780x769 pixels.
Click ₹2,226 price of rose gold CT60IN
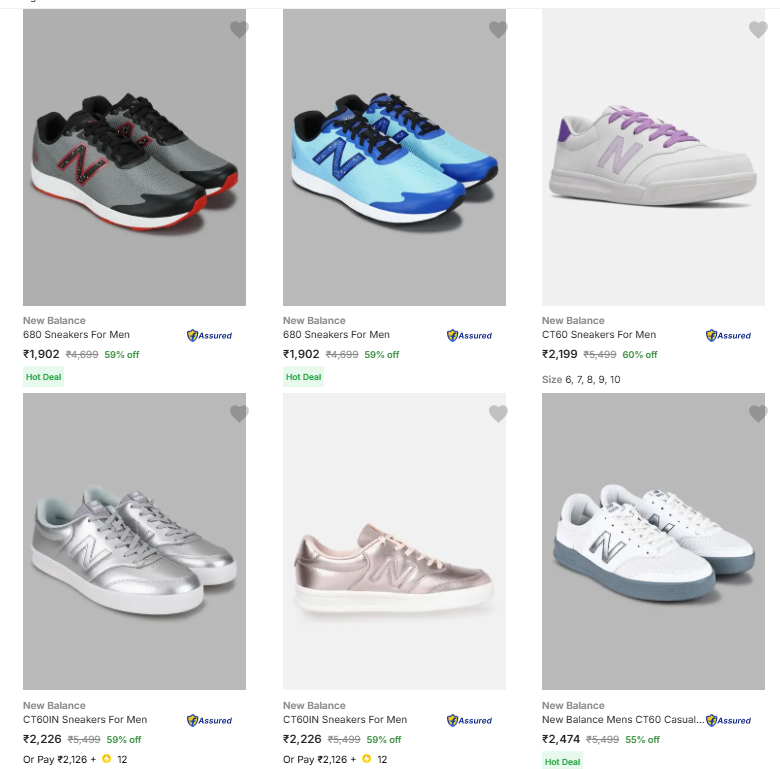pyautogui.click(x=302, y=739)
